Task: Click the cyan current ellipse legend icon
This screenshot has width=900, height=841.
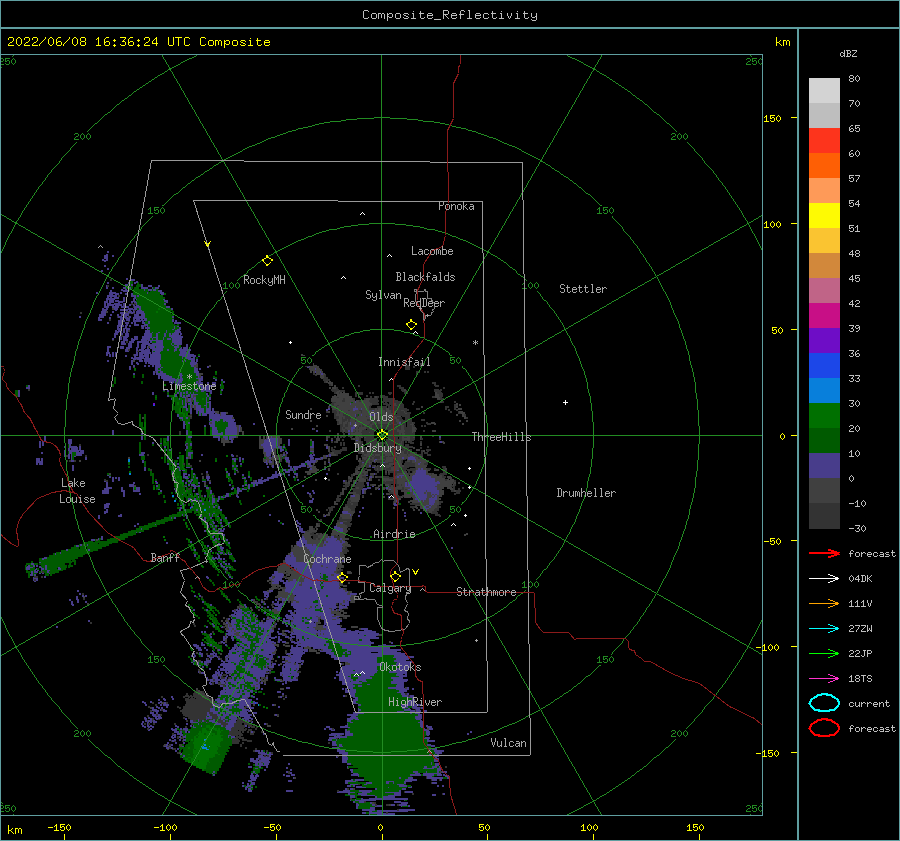Action: pos(824,703)
